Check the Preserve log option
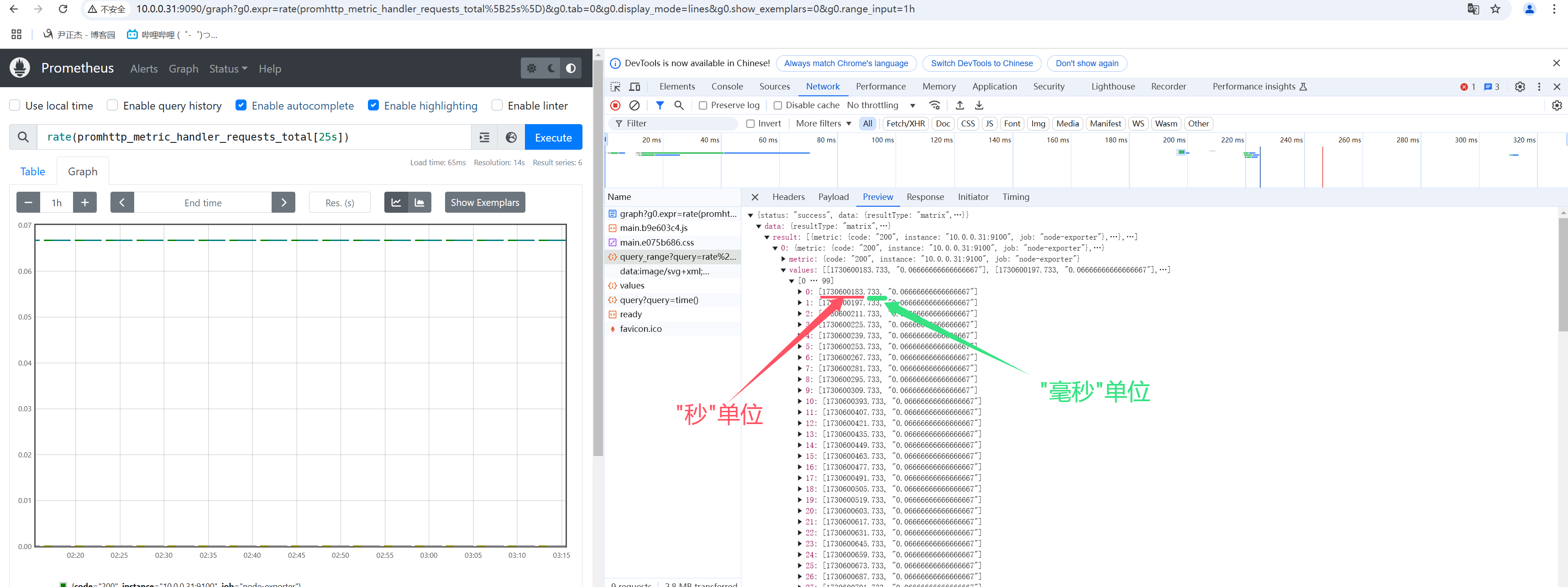 703,105
